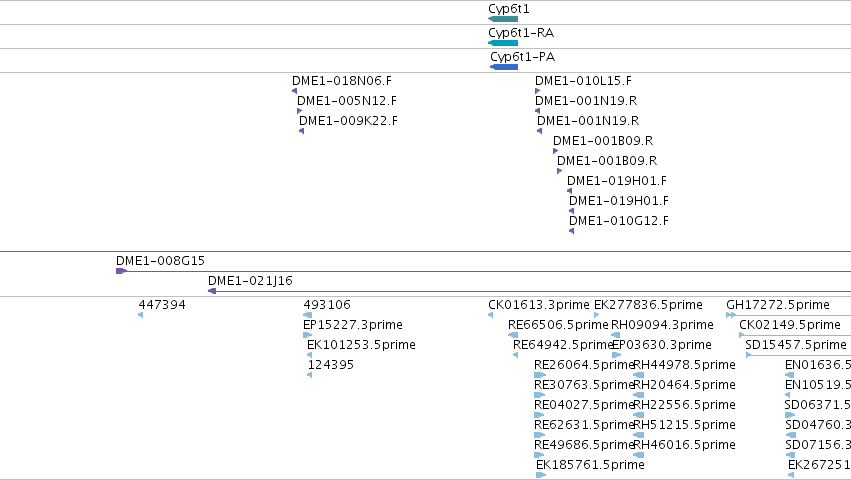
Task: Select the Cyp6t1-RA transcript arrow glyph
Action: point(503,43)
